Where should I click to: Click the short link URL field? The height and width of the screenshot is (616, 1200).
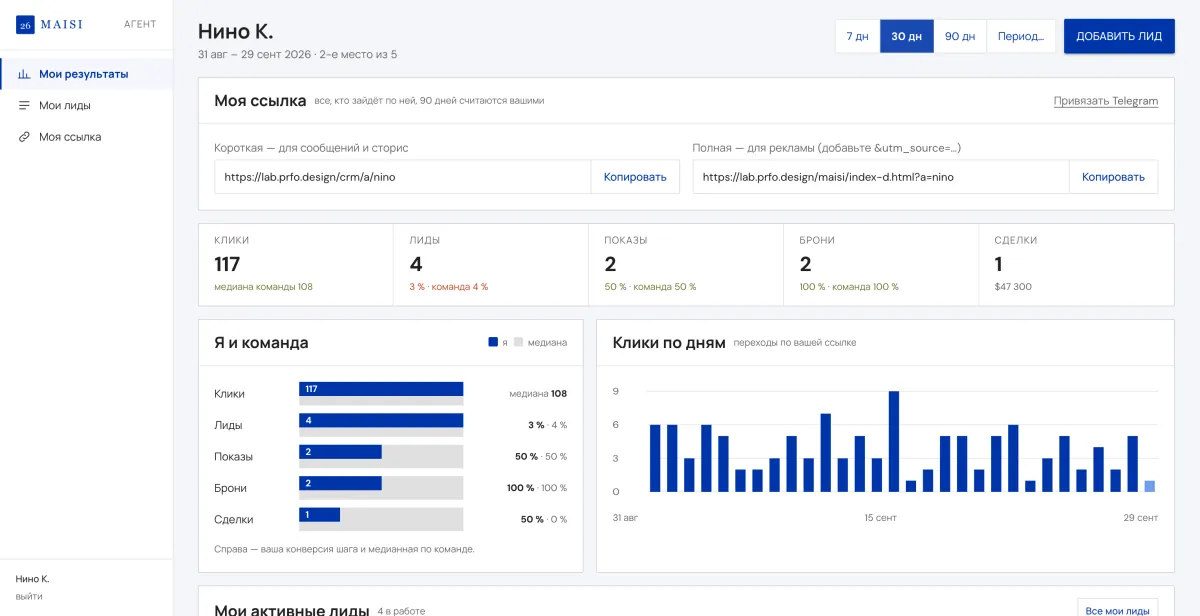[x=403, y=177]
